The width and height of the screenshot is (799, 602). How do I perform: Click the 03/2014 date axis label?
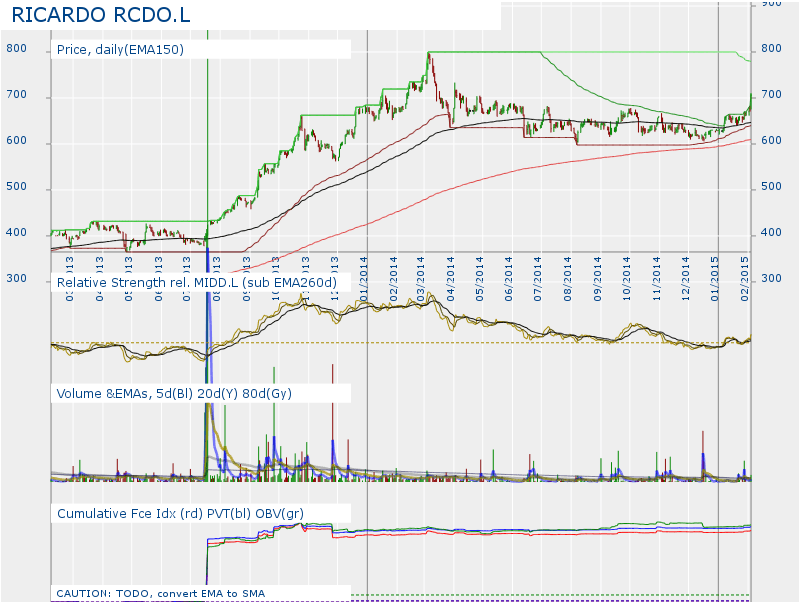(x=420, y=279)
